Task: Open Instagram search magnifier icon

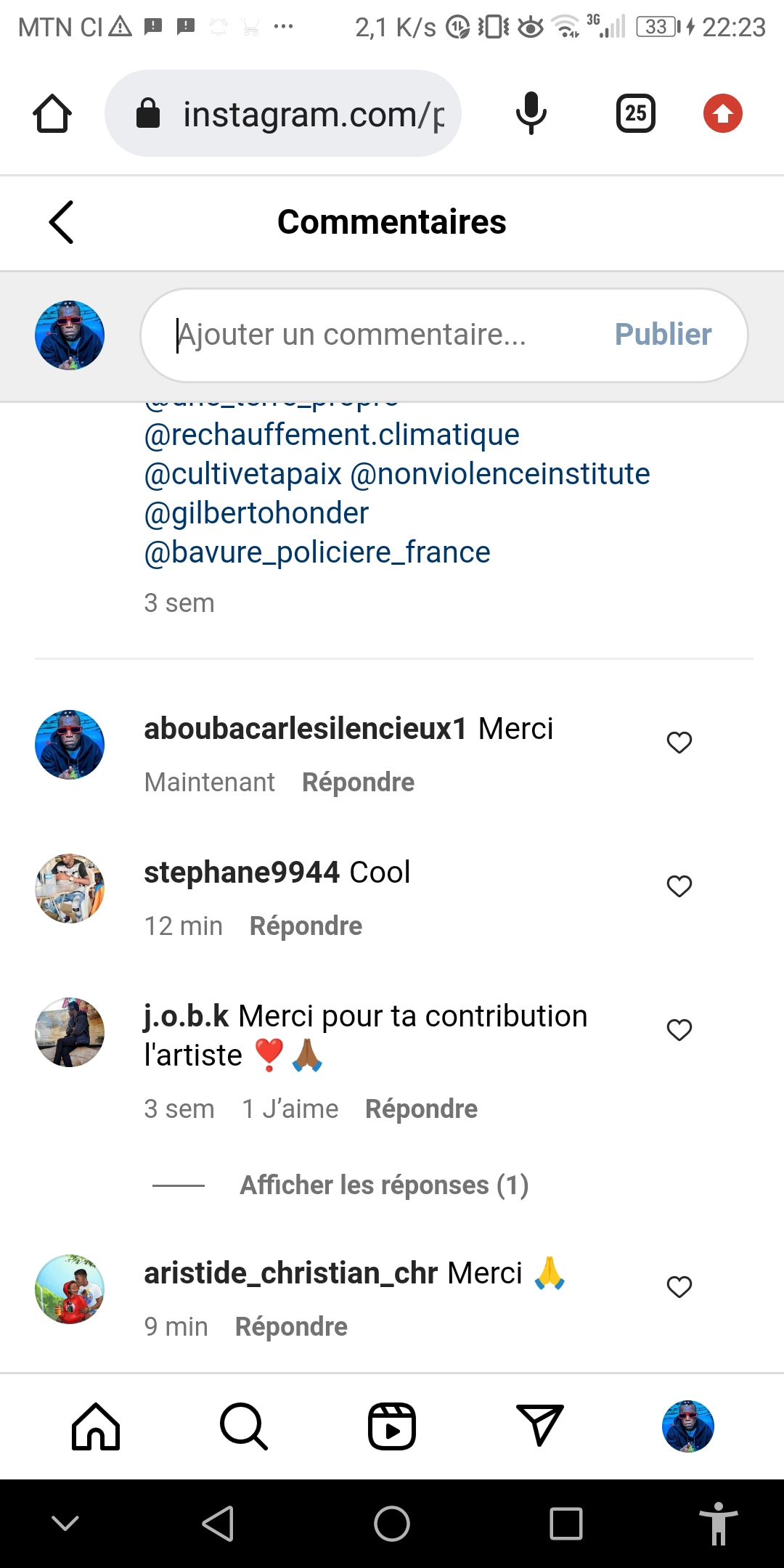Action: coord(244,1426)
